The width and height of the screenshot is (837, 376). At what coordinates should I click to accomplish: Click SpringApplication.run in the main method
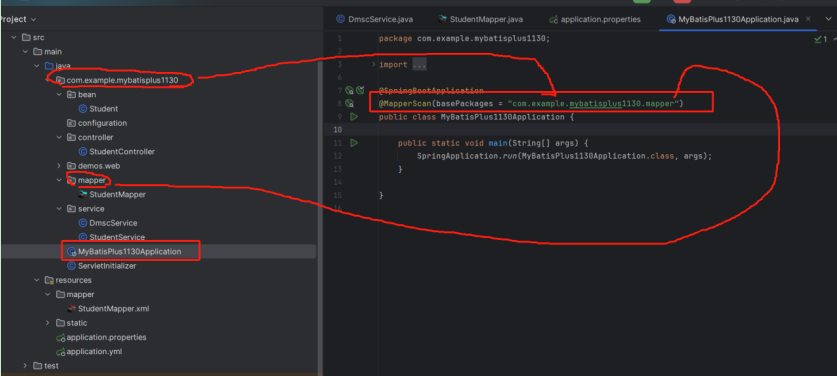click(x=467, y=156)
